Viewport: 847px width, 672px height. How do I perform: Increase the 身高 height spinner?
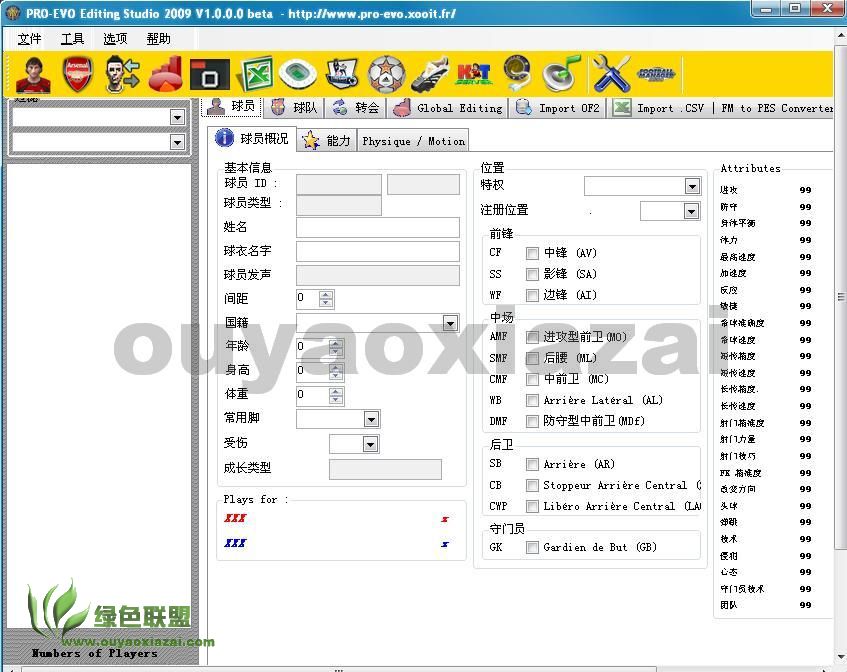(335, 367)
